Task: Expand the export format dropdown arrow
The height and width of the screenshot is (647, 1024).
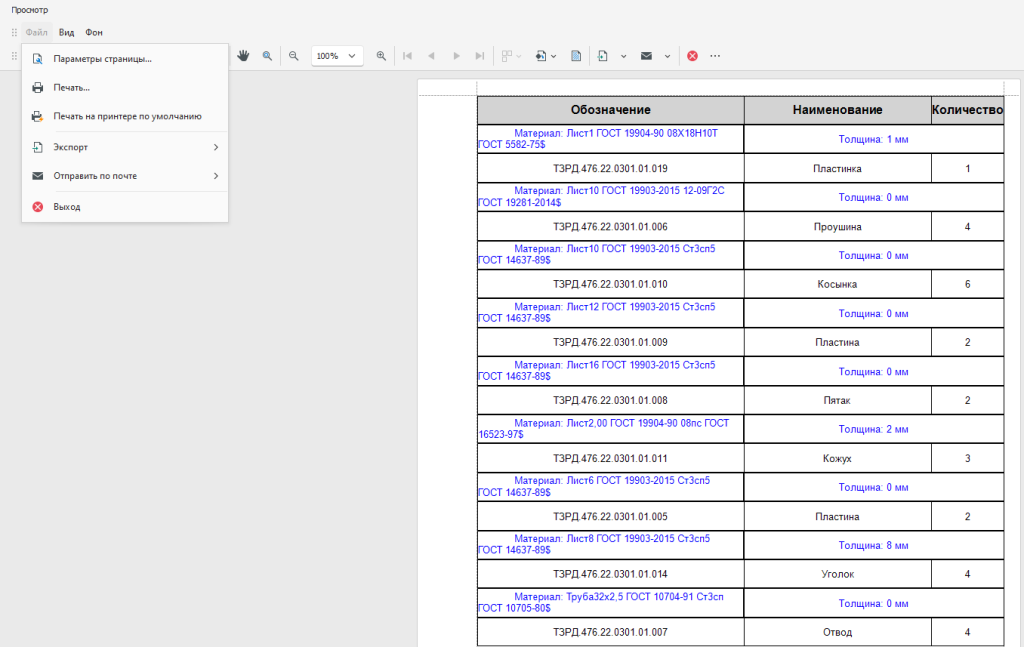Action: click(x=624, y=56)
